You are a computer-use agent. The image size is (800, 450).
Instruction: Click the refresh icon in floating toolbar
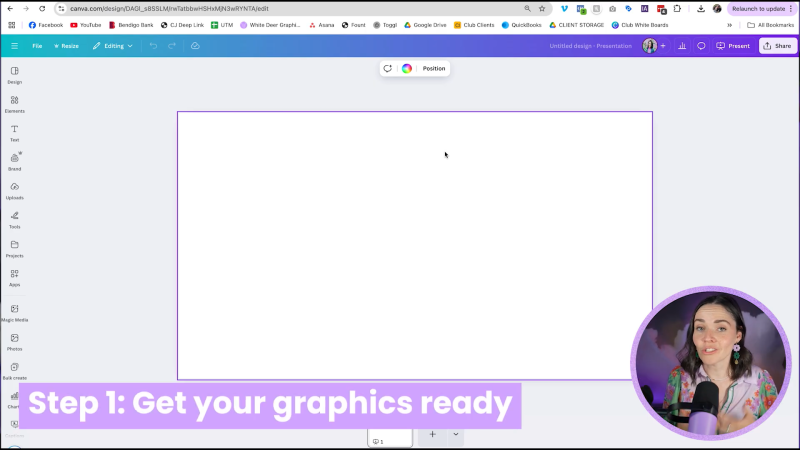click(388, 68)
